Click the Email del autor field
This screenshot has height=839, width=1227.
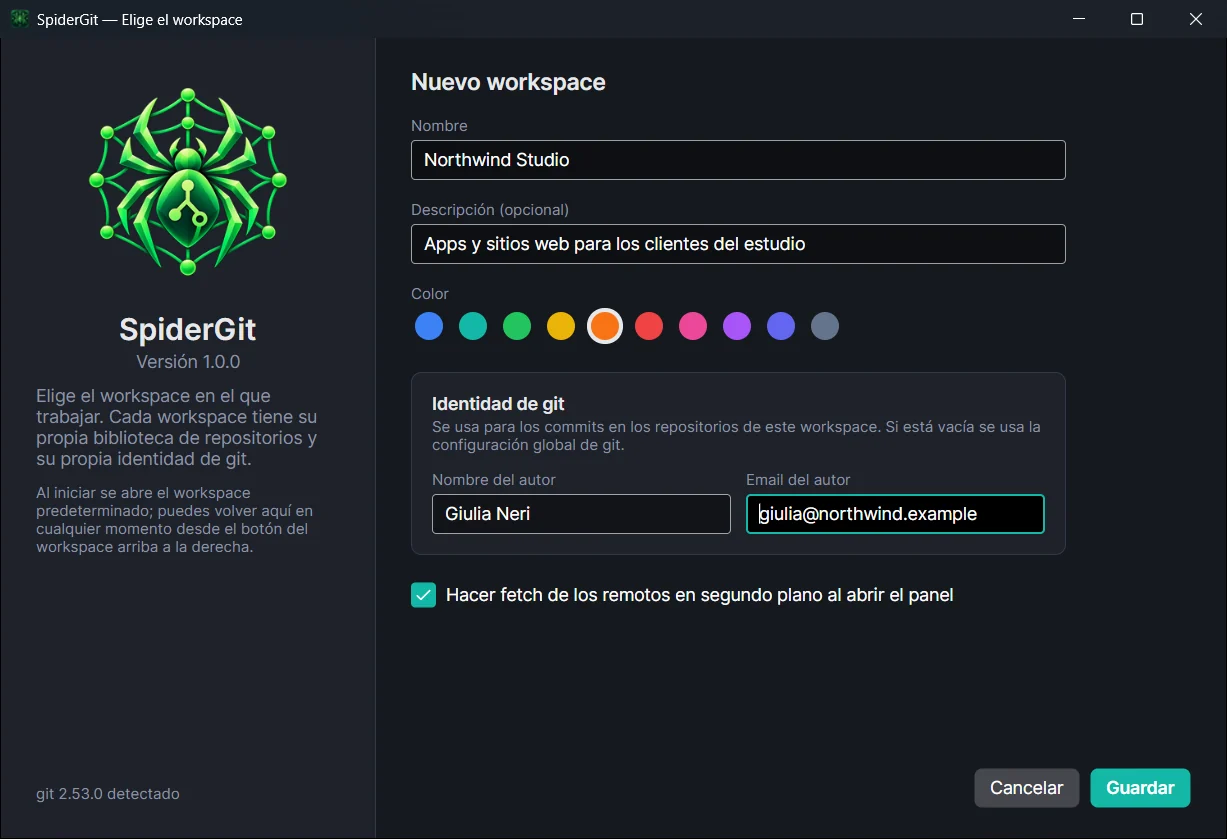[x=895, y=514]
